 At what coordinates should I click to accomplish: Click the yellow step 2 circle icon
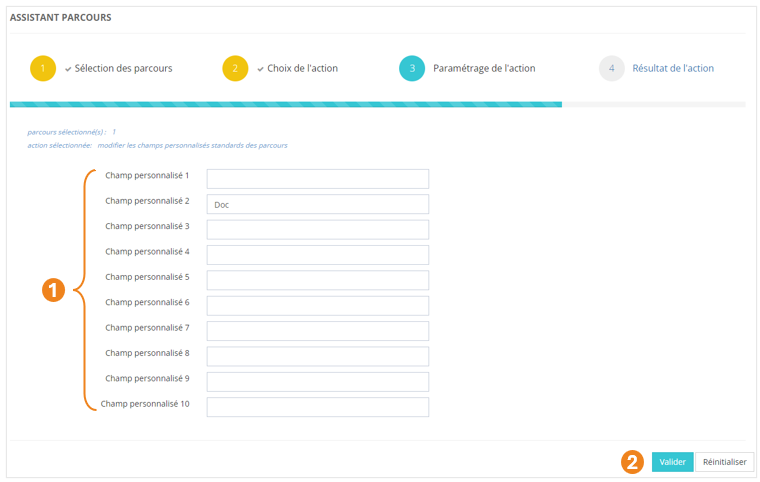pos(235,69)
